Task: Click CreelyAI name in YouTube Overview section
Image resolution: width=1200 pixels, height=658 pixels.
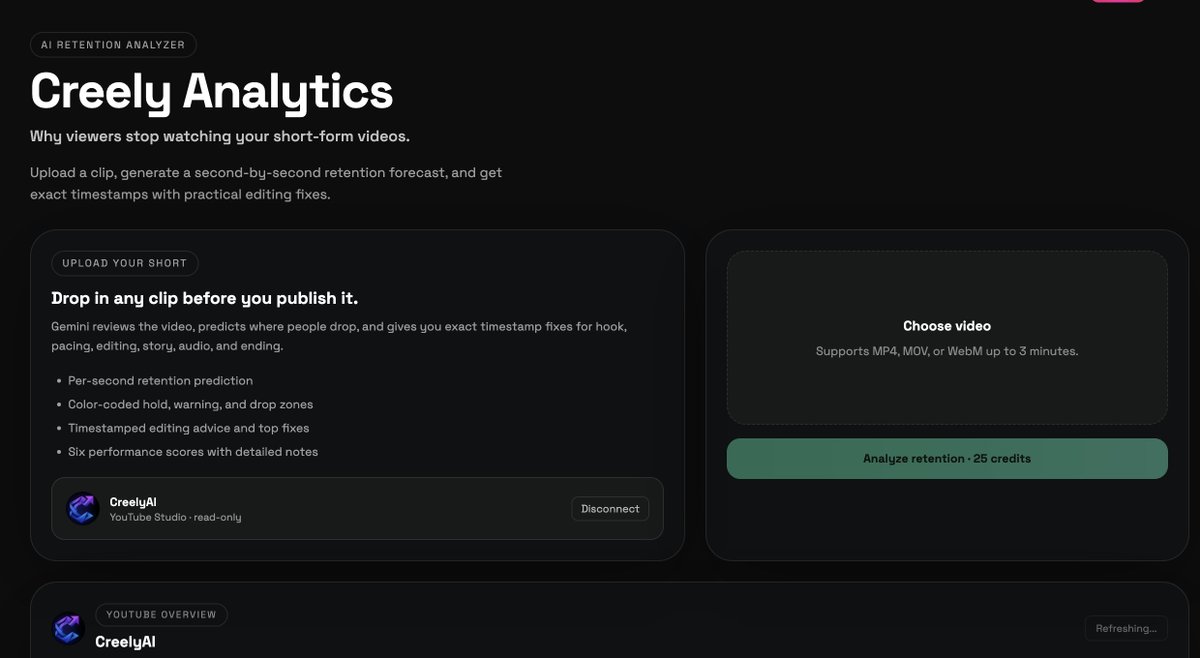Action: tap(125, 642)
